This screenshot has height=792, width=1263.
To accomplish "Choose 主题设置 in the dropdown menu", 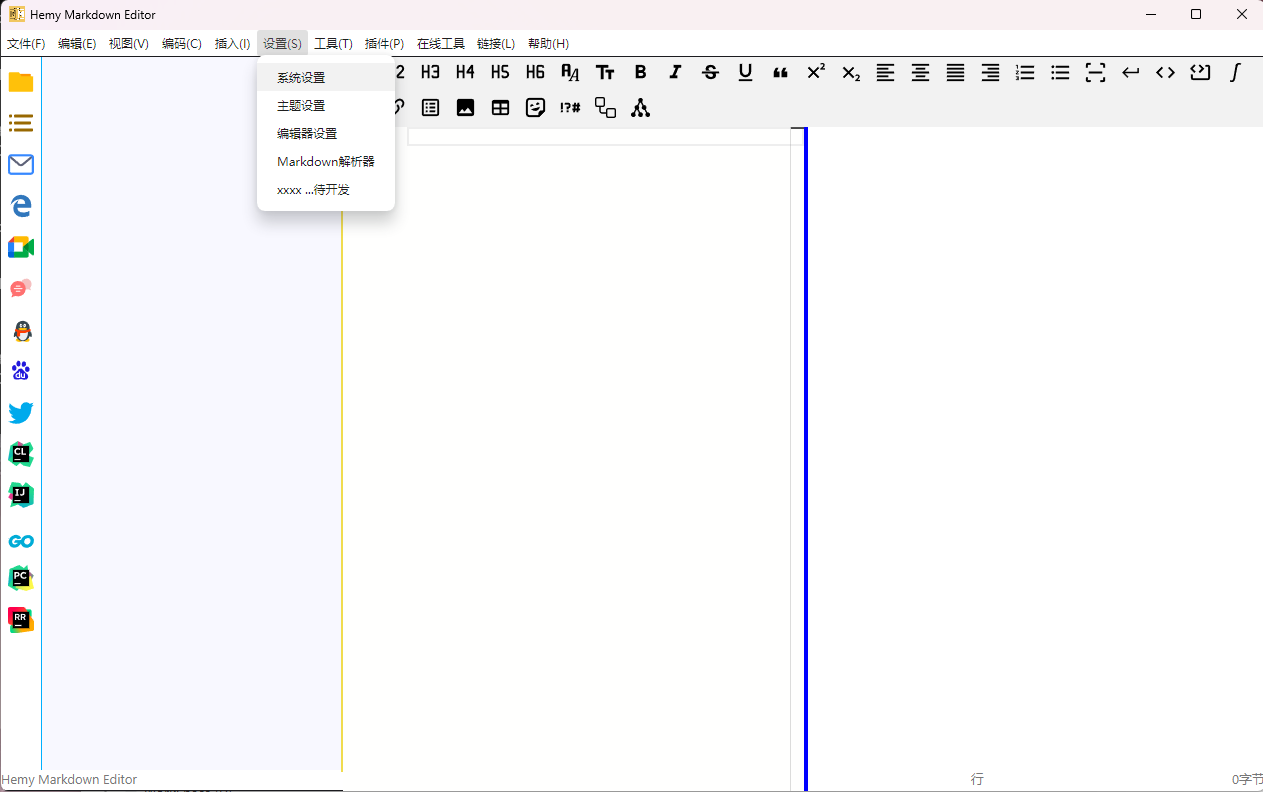I will 301,105.
